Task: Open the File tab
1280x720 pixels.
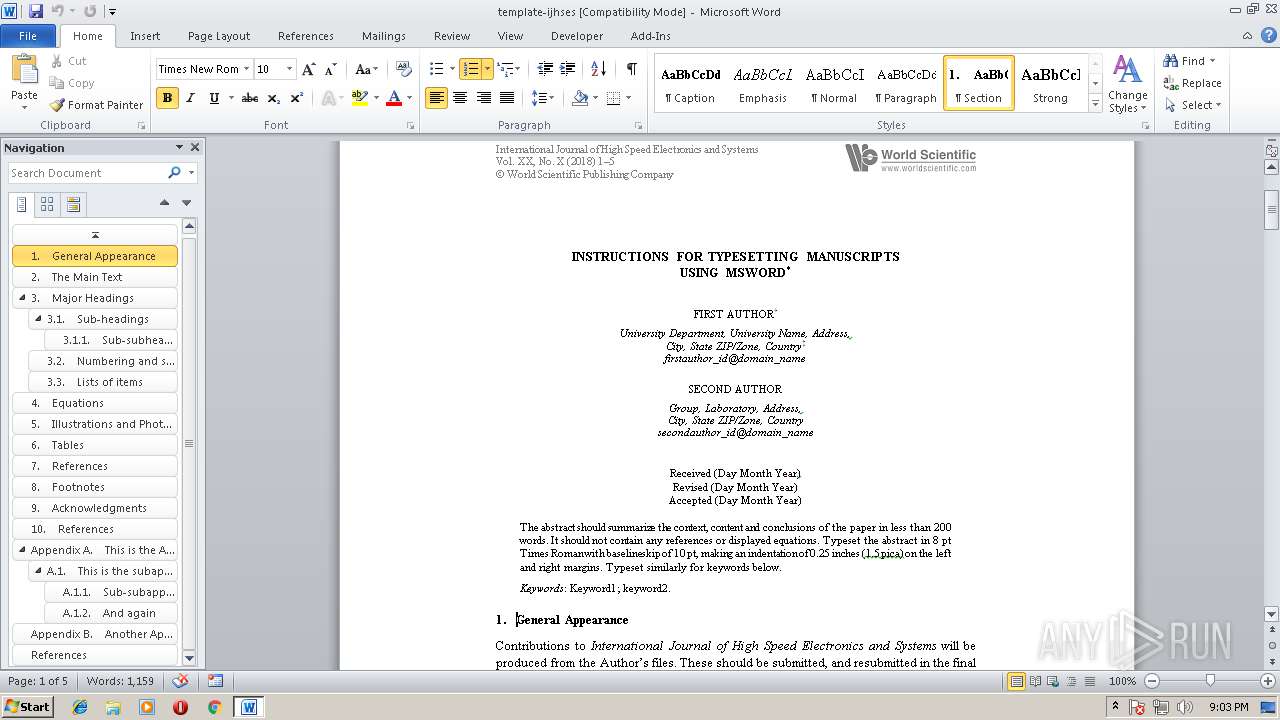Action: point(28,35)
